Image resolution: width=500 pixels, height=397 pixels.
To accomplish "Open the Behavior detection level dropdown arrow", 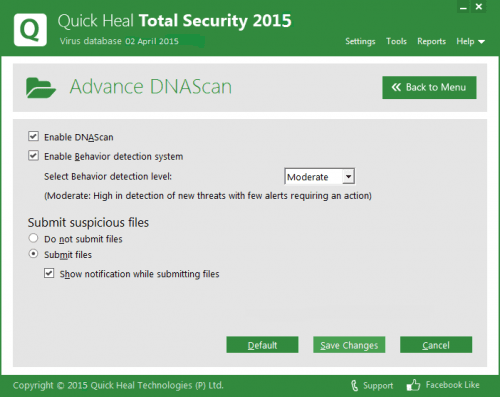I will [x=348, y=176].
